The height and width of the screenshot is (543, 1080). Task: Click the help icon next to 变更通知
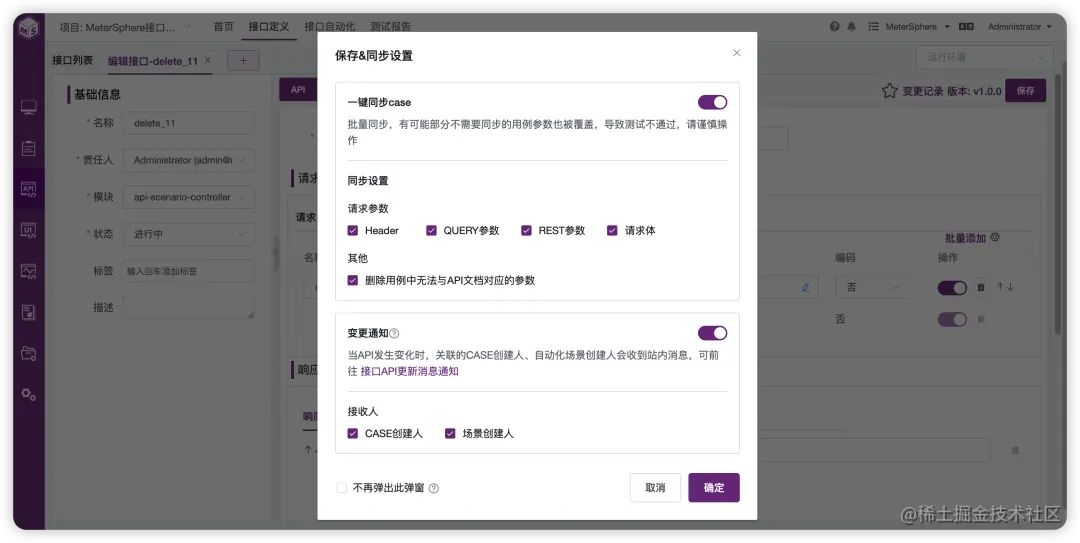coord(394,334)
